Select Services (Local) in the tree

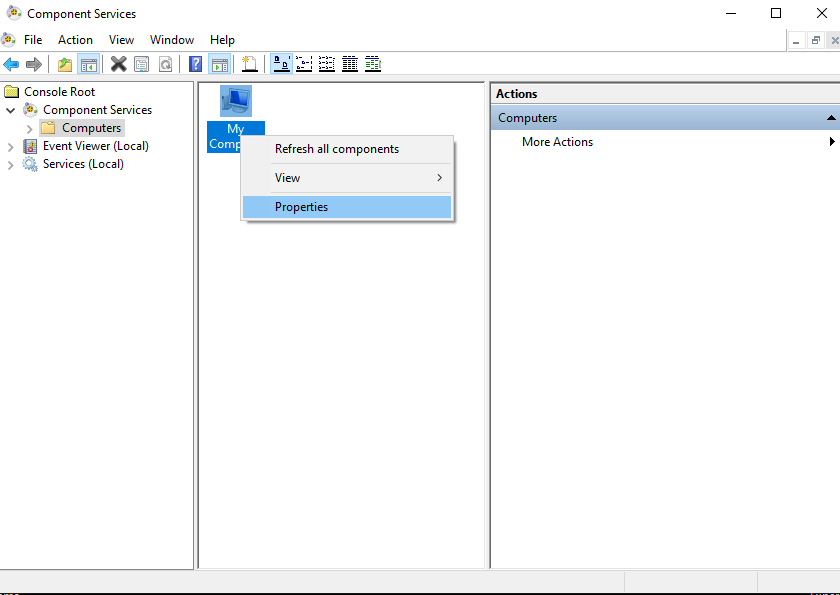click(x=83, y=164)
